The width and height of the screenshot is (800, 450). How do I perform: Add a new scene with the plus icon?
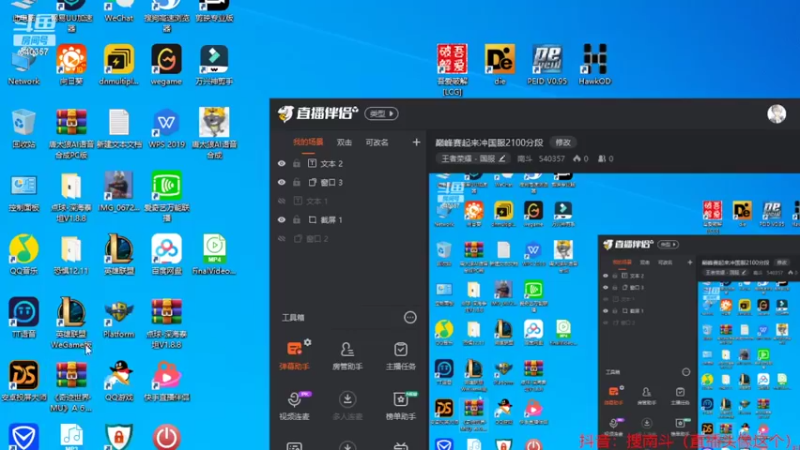tap(416, 142)
